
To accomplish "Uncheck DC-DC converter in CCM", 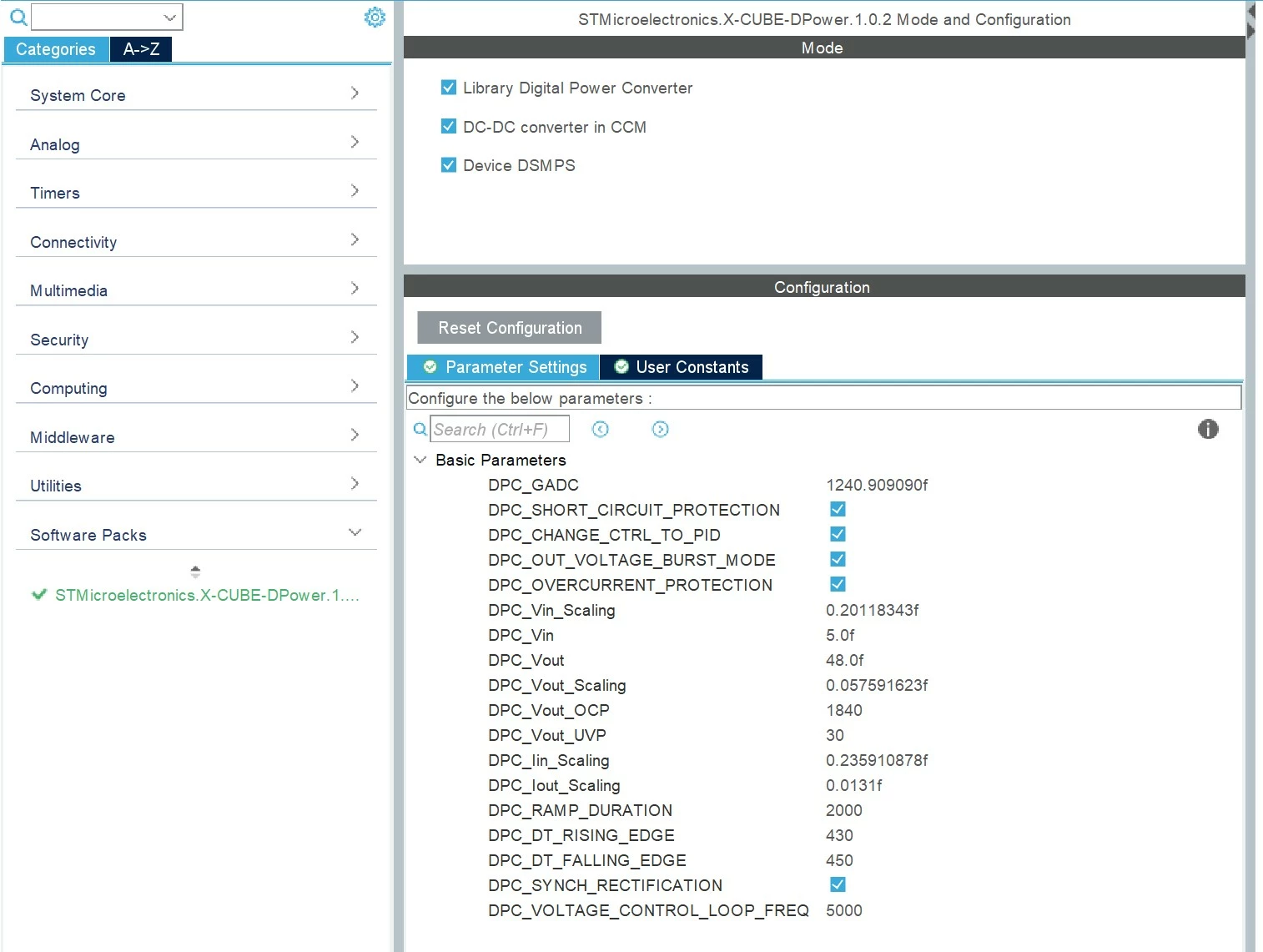I will [449, 126].
